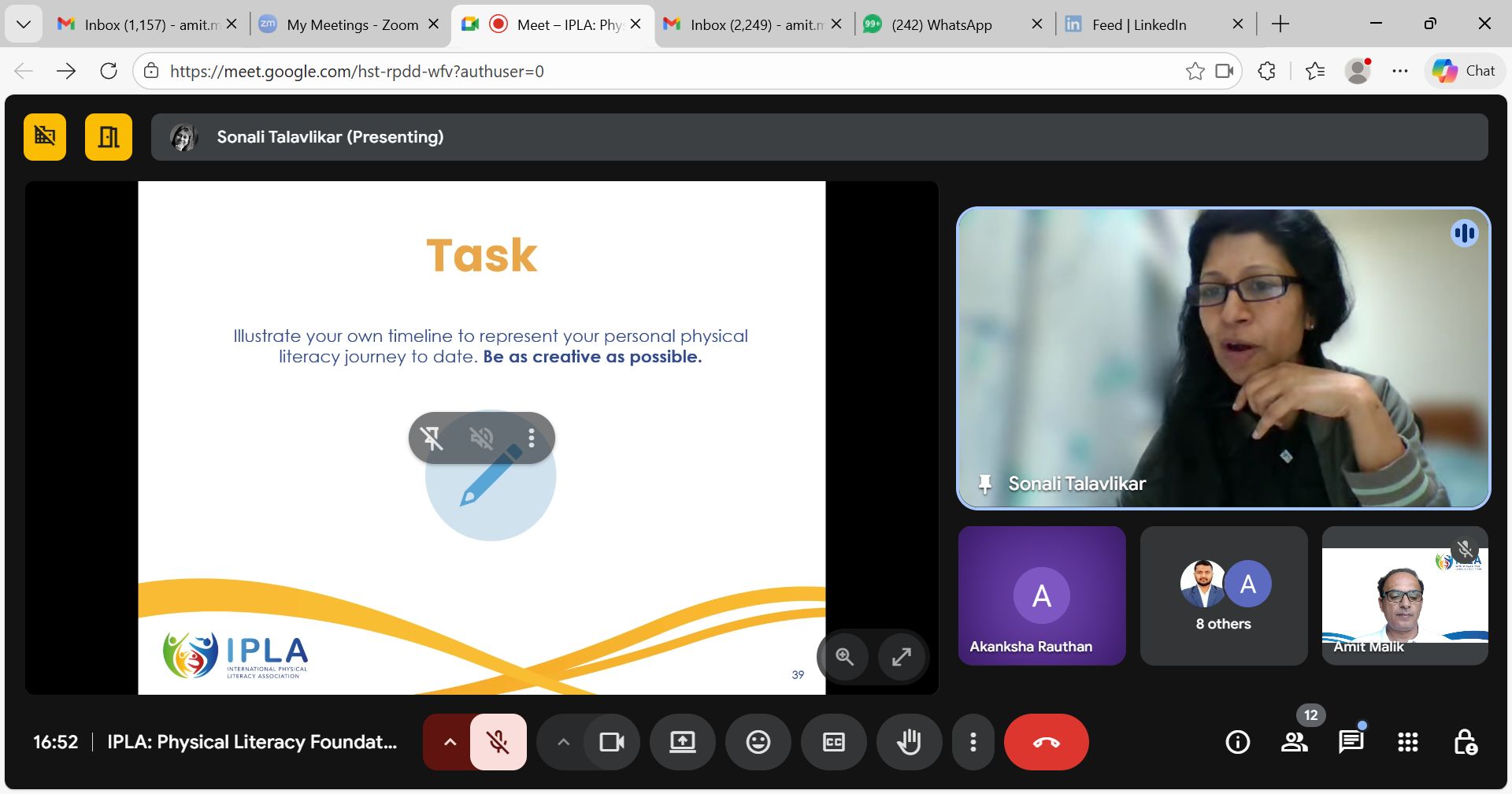Unmute the microphone
Image resolution: width=1512 pixels, height=794 pixels.
498,742
